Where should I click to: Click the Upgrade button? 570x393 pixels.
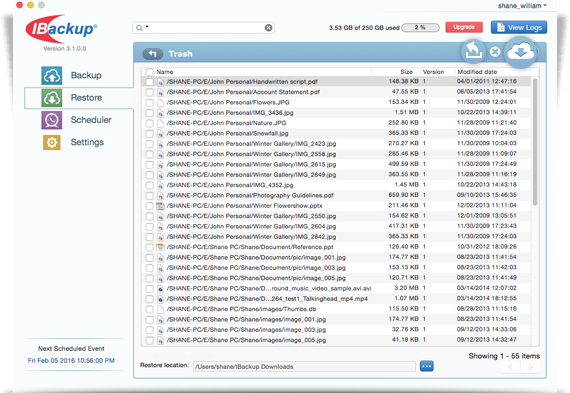(464, 27)
